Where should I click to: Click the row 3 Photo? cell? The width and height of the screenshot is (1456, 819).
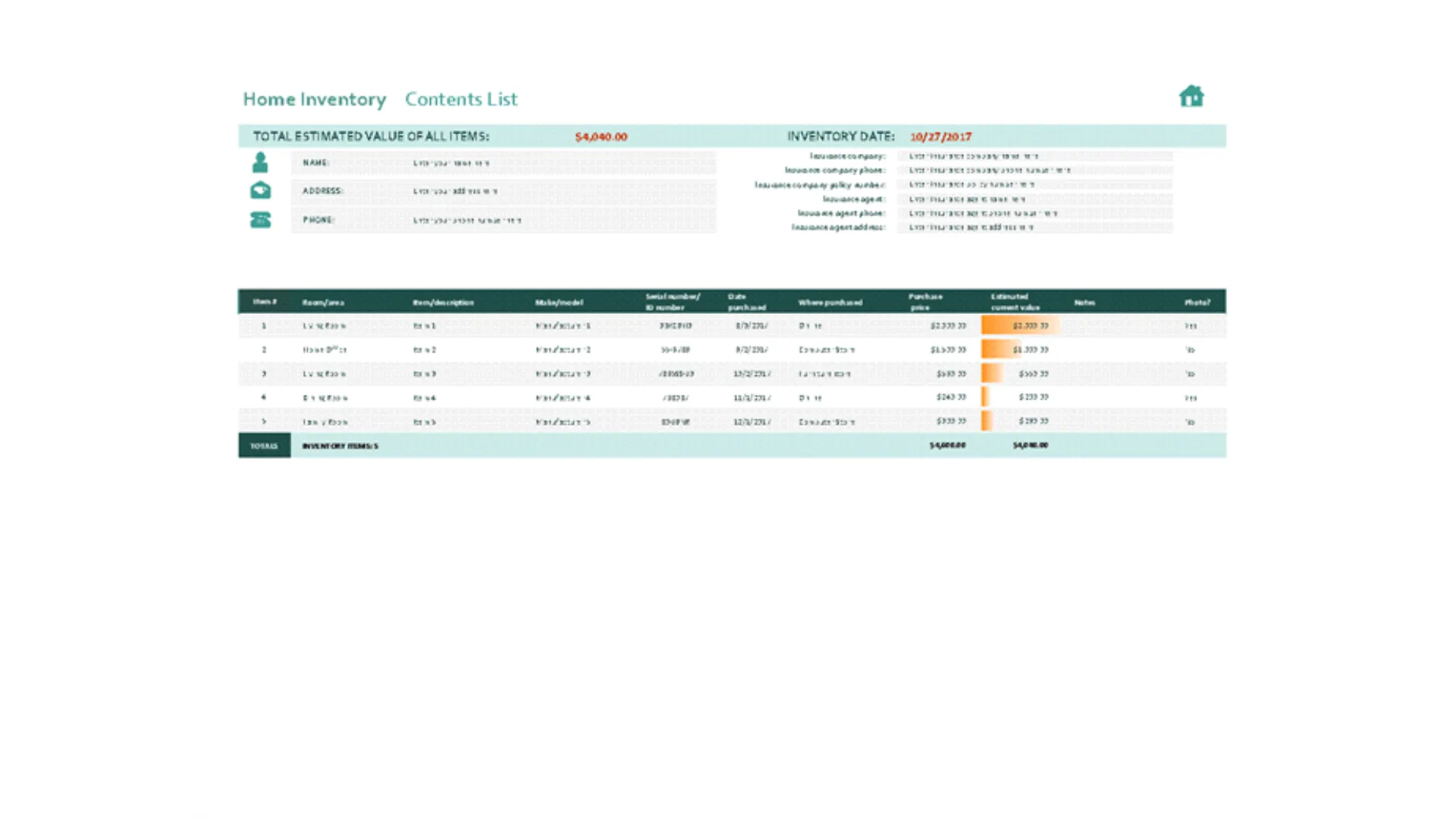click(x=1199, y=374)
